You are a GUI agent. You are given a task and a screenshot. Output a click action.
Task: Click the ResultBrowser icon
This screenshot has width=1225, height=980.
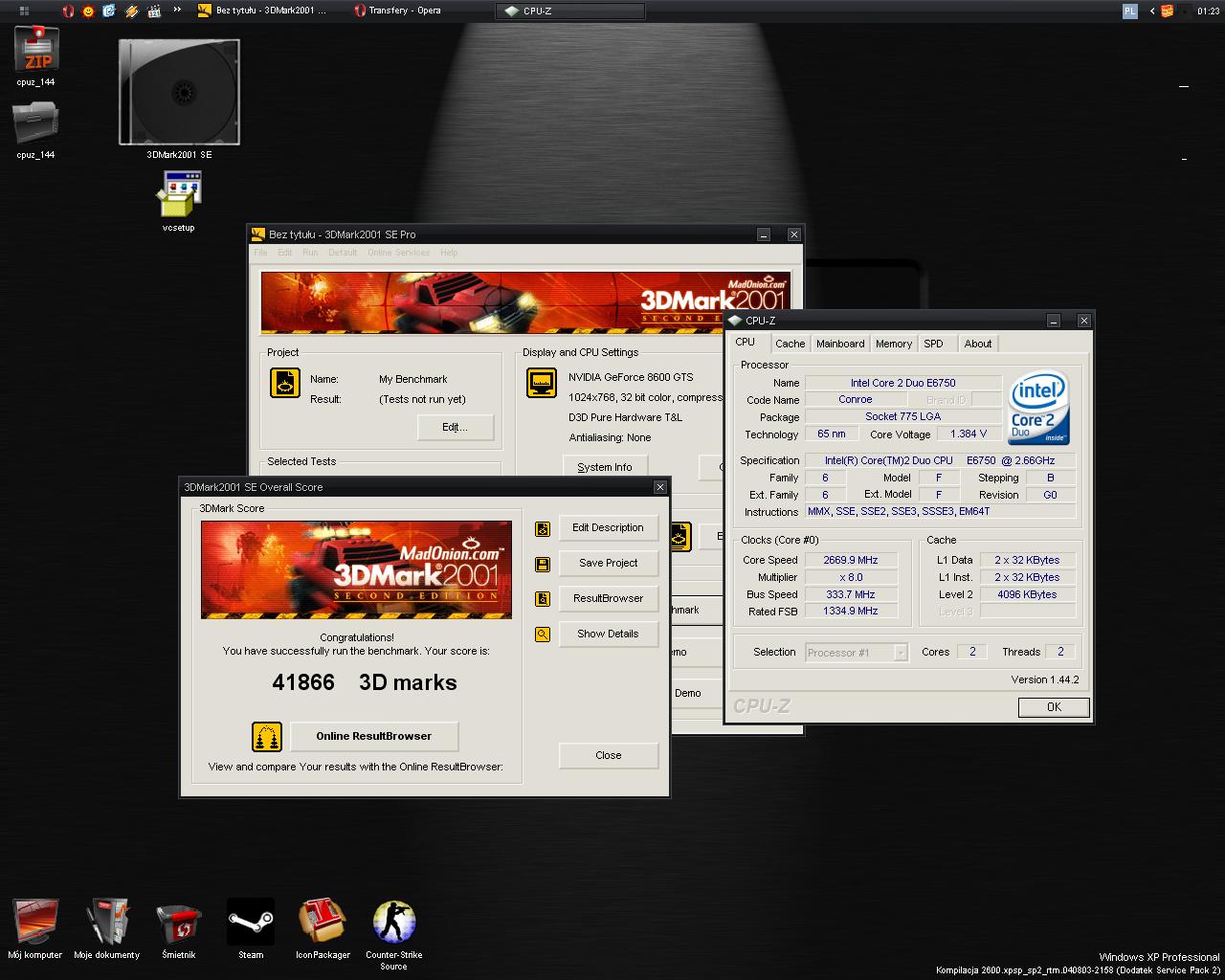543,599
